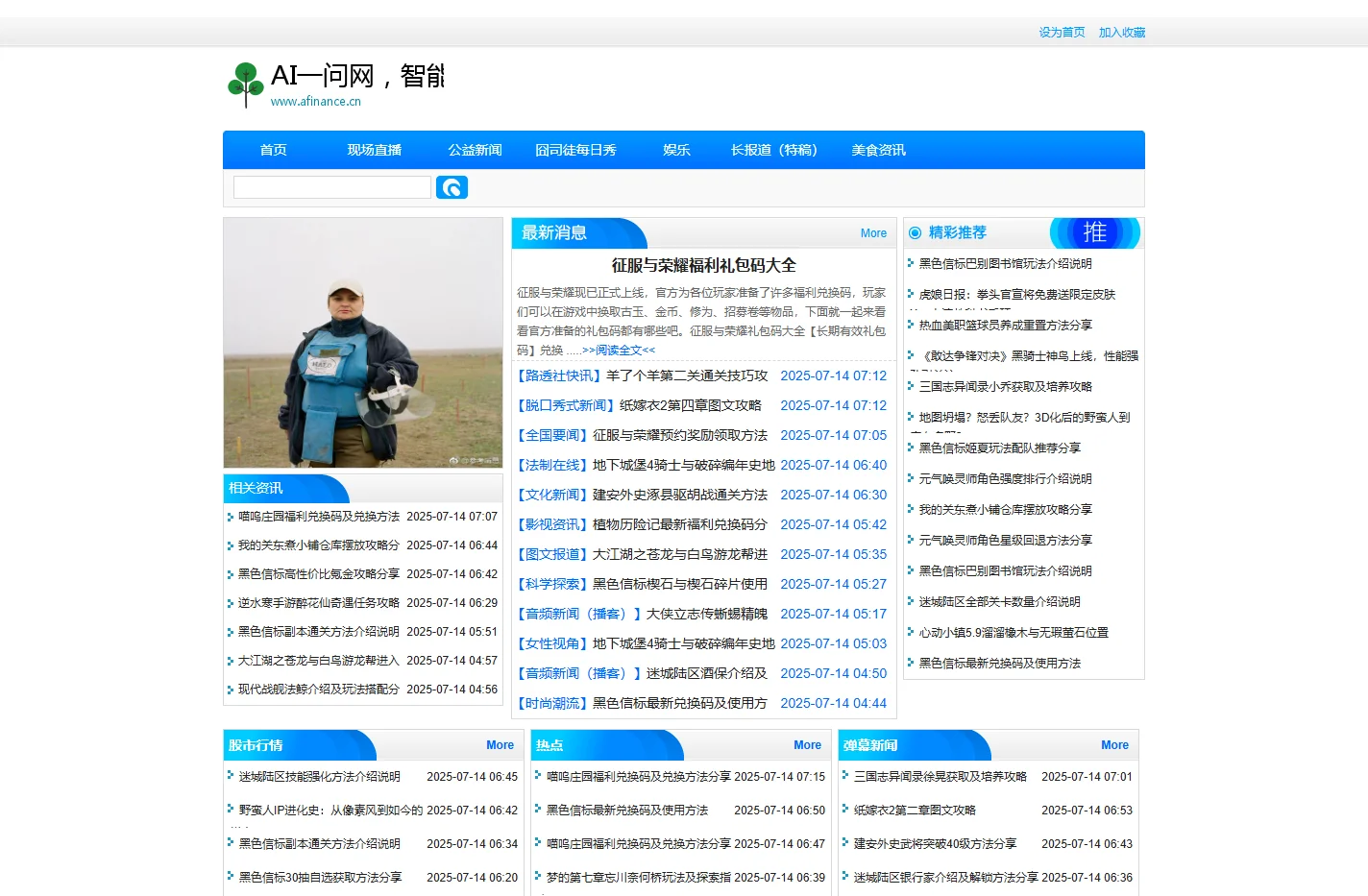Open 迷城陆区全部关卡数量介绍说明

[x=1000, y=602]
